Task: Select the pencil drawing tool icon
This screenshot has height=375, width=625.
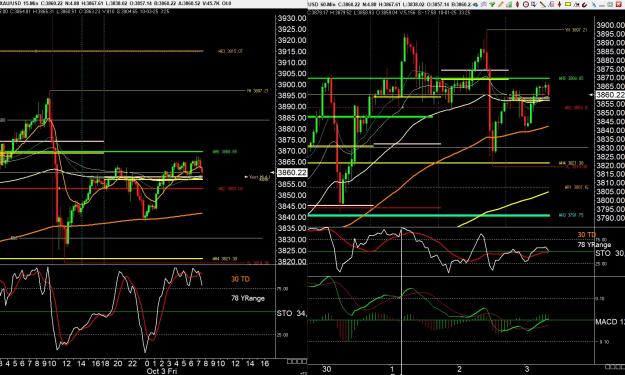Action: 501,4
